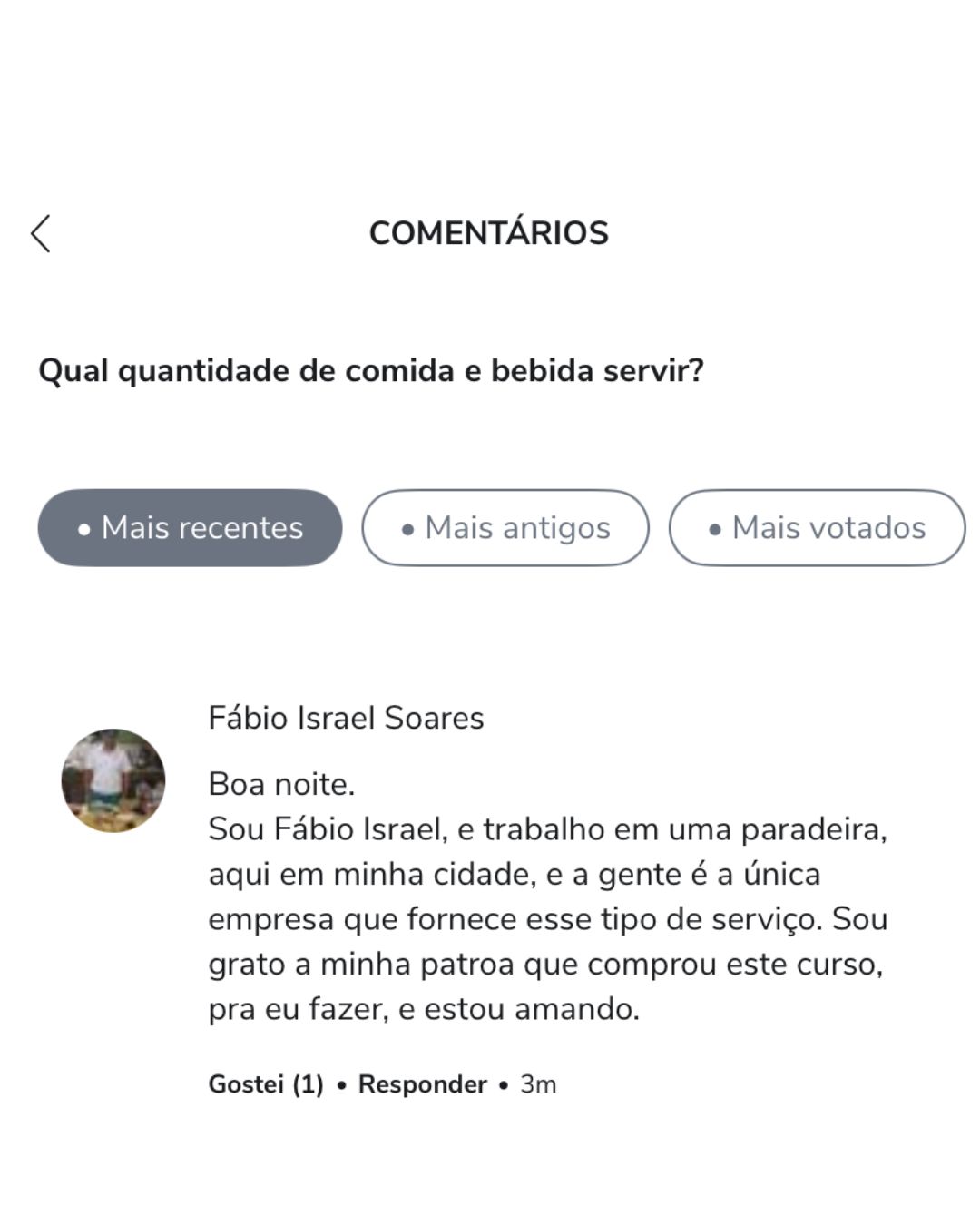Image resolution: width=980 pixels, height=1225 pixels.
Task: Click the like count "(1)" beside Gostei
Action: (x=308, y=1084)
